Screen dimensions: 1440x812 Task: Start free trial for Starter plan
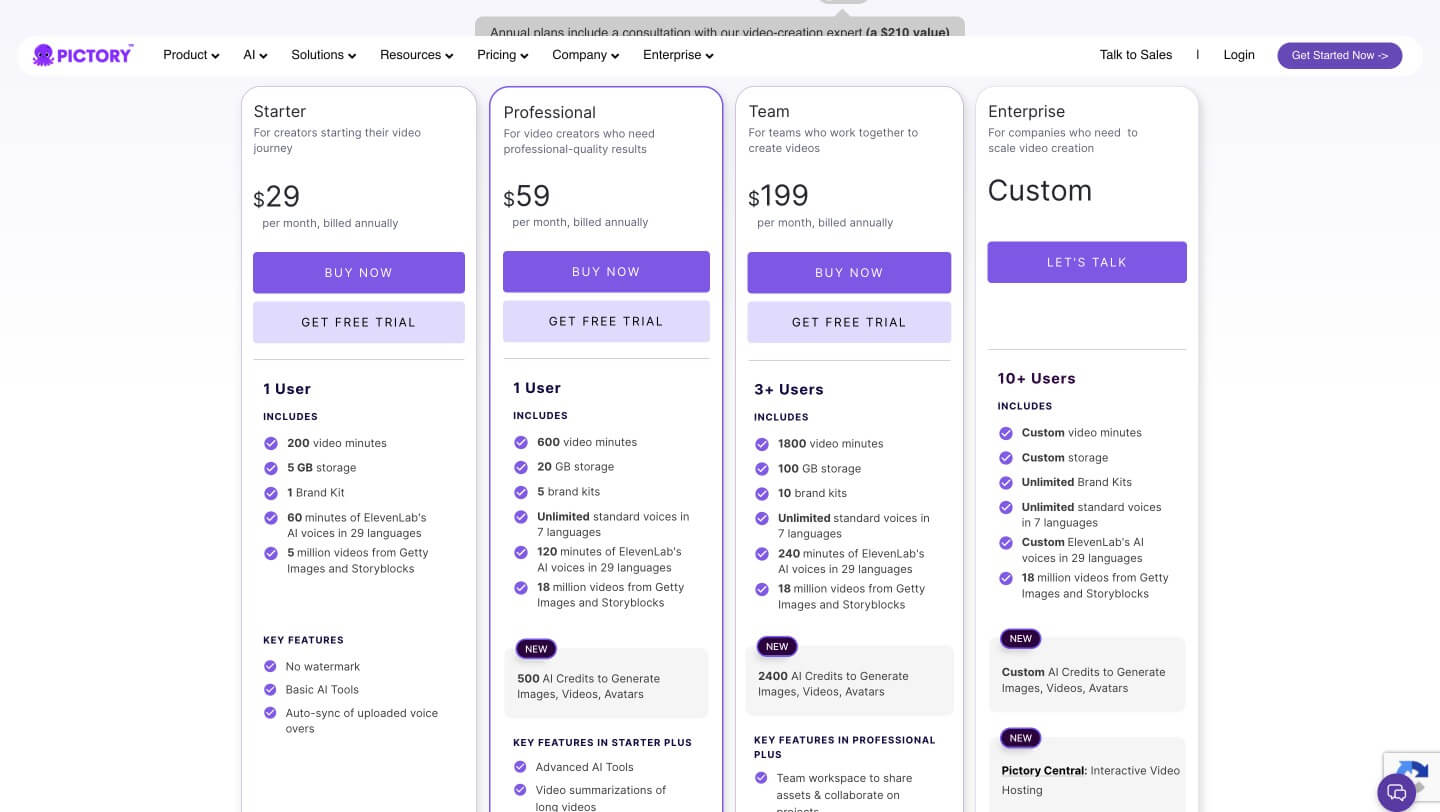(359, 322)
